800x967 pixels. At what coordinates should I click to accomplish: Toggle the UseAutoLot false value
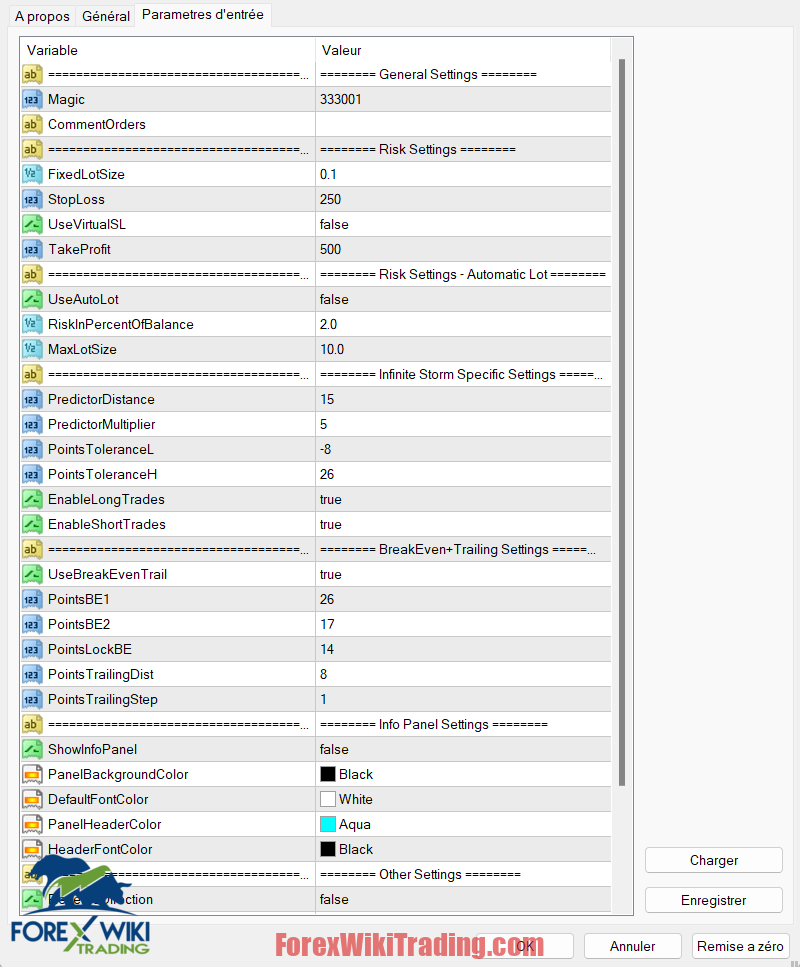[463, 299]
